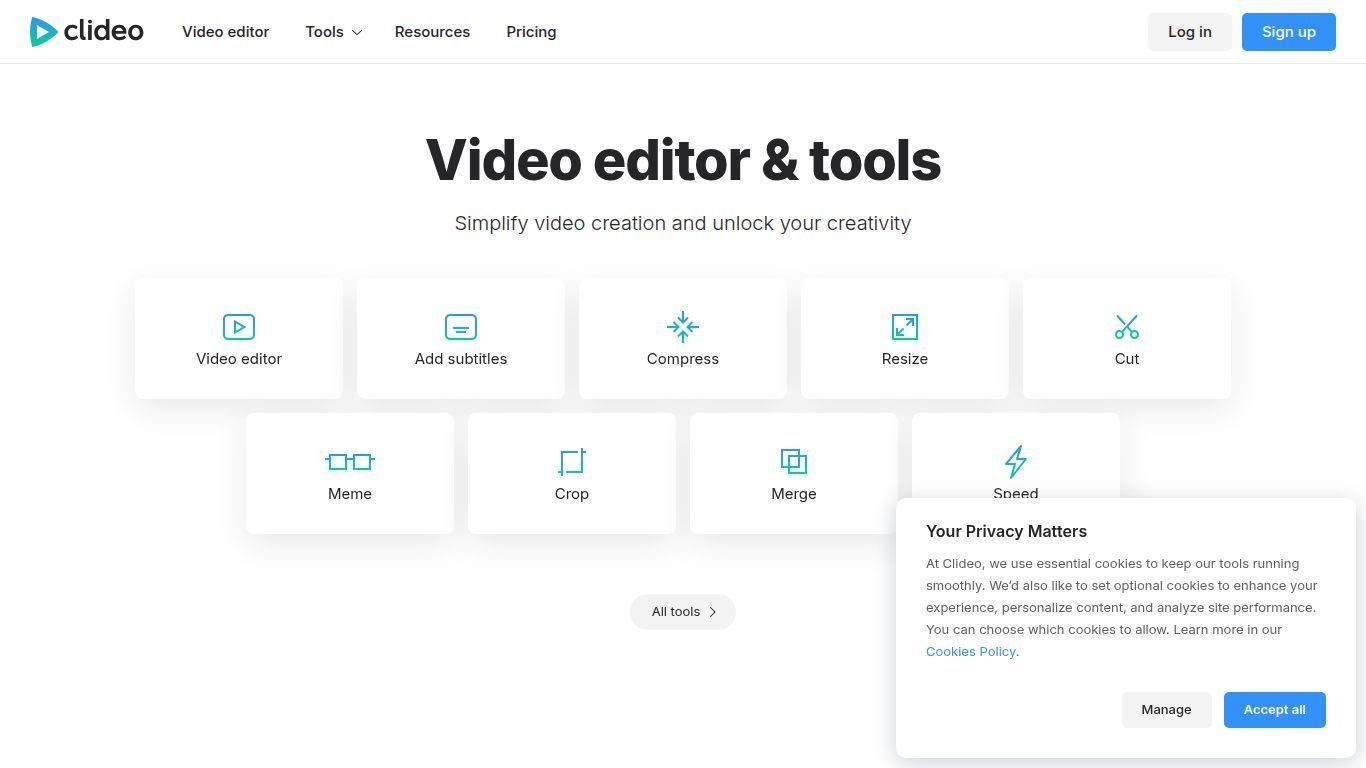Open the Meme glasses icon

(x=350, y=462)
